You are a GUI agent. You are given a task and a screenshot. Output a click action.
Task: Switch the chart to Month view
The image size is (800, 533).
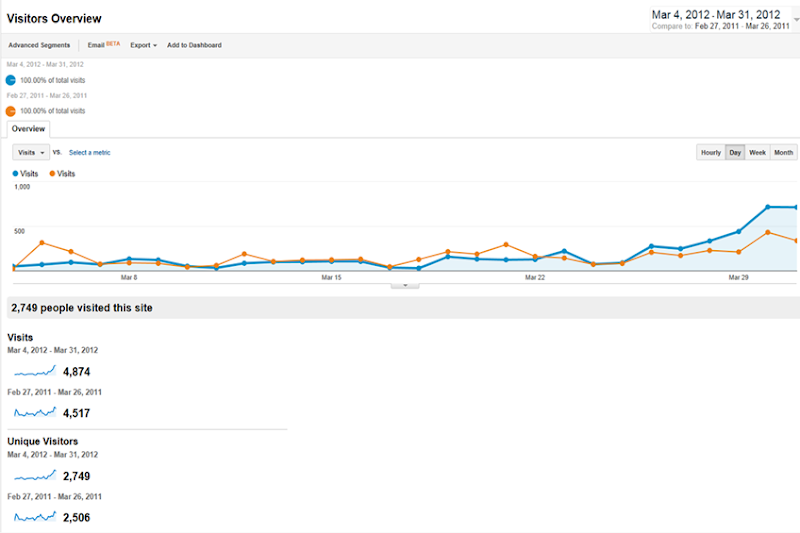783,152
